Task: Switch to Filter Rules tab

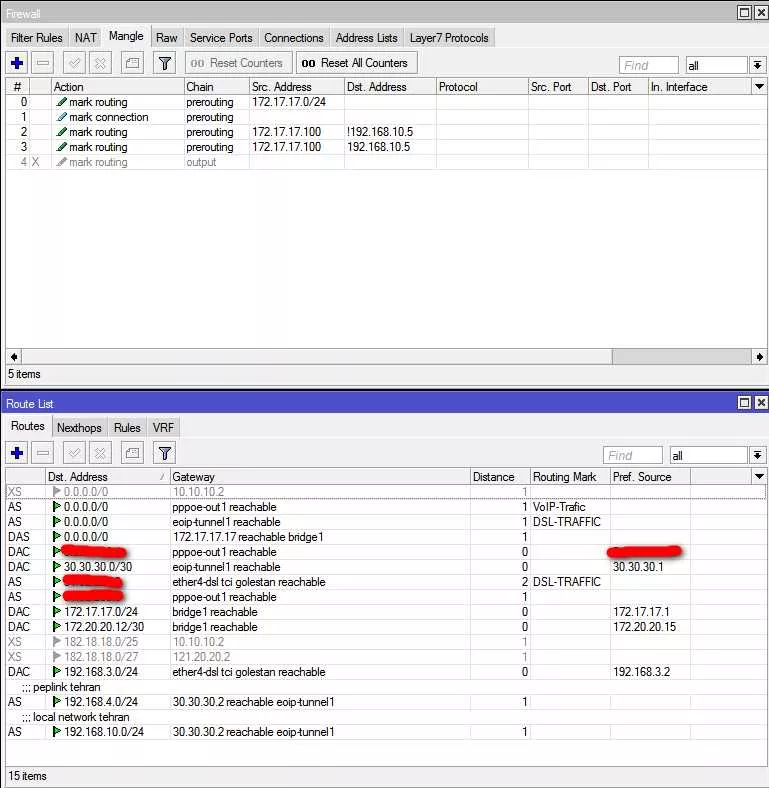Action: [37, 38]
